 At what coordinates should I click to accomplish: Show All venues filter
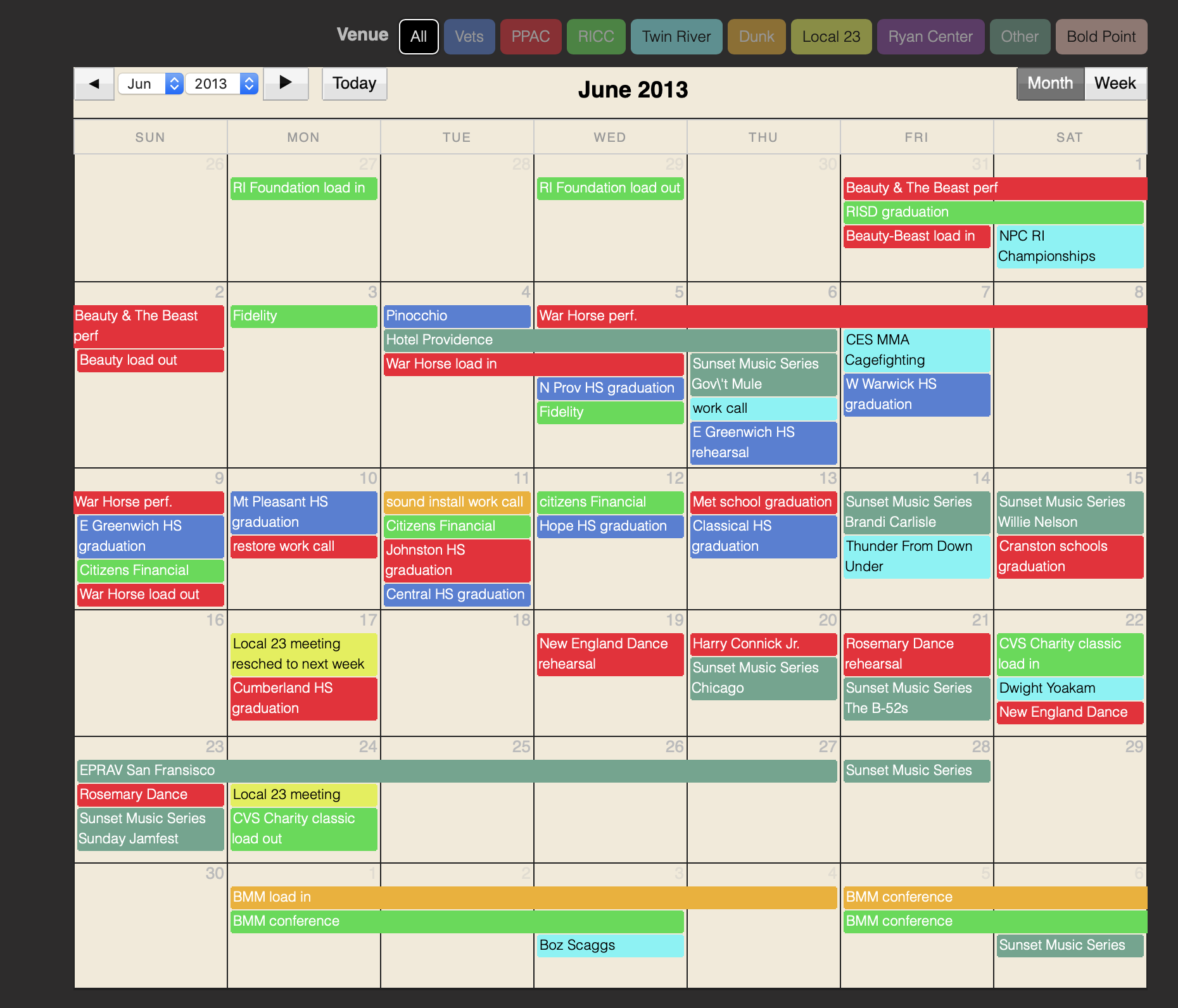click(419, 37)
